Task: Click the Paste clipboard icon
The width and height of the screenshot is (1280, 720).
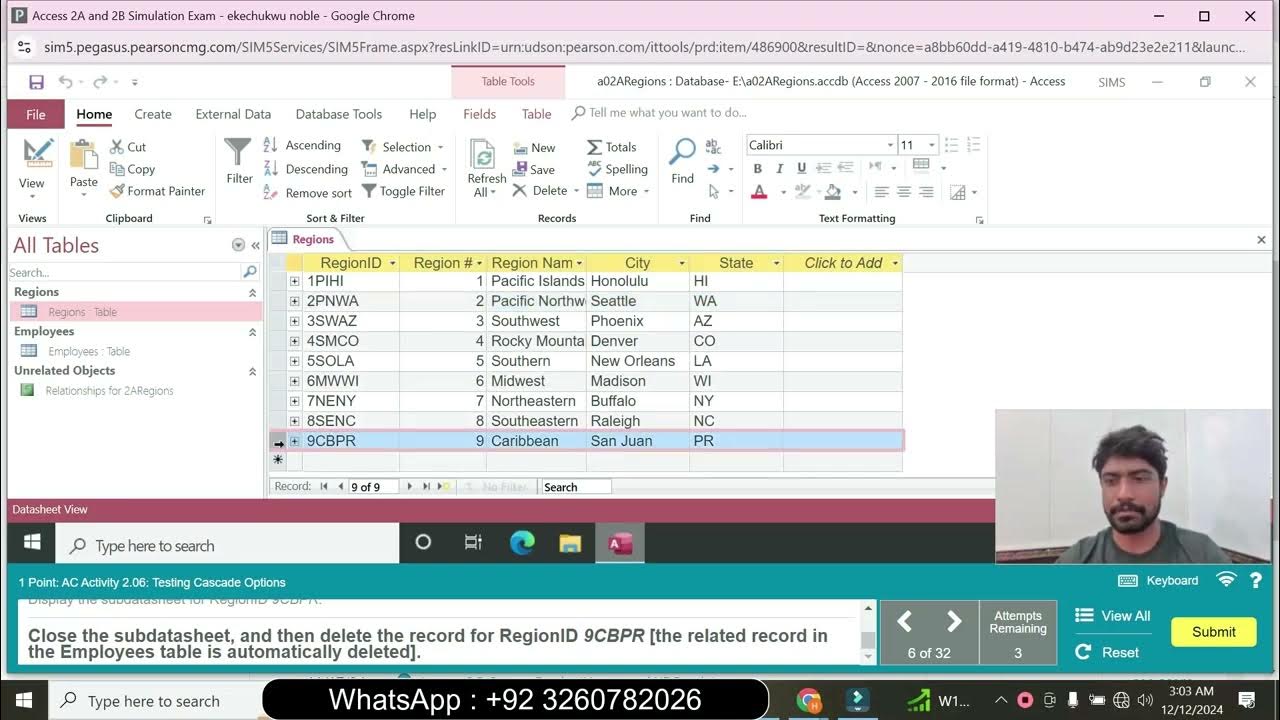Action: point(84,165)
